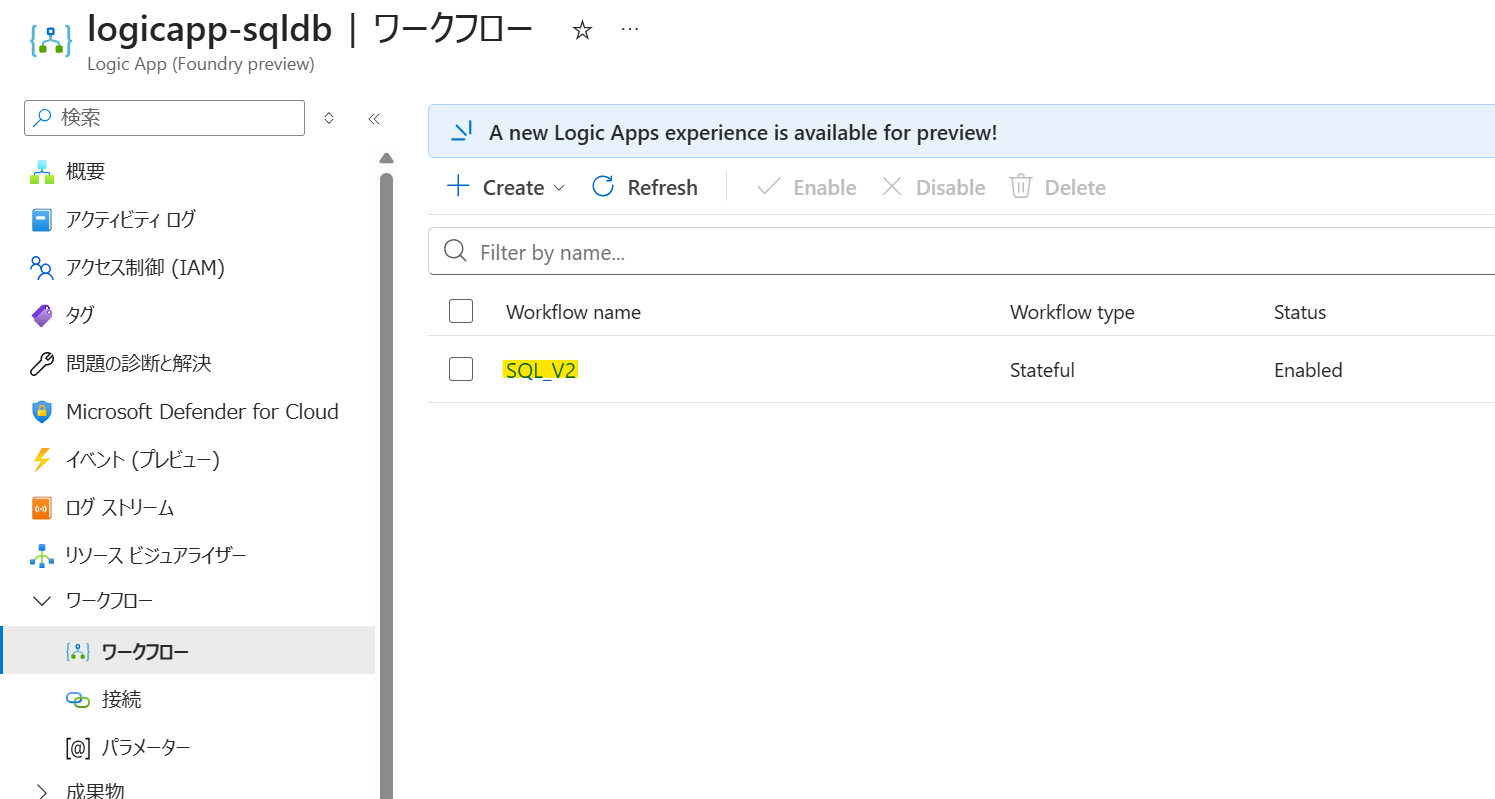Click the タグ tag icon
The height and width of the screenshot is (799, 1495).
pos(41,315)
